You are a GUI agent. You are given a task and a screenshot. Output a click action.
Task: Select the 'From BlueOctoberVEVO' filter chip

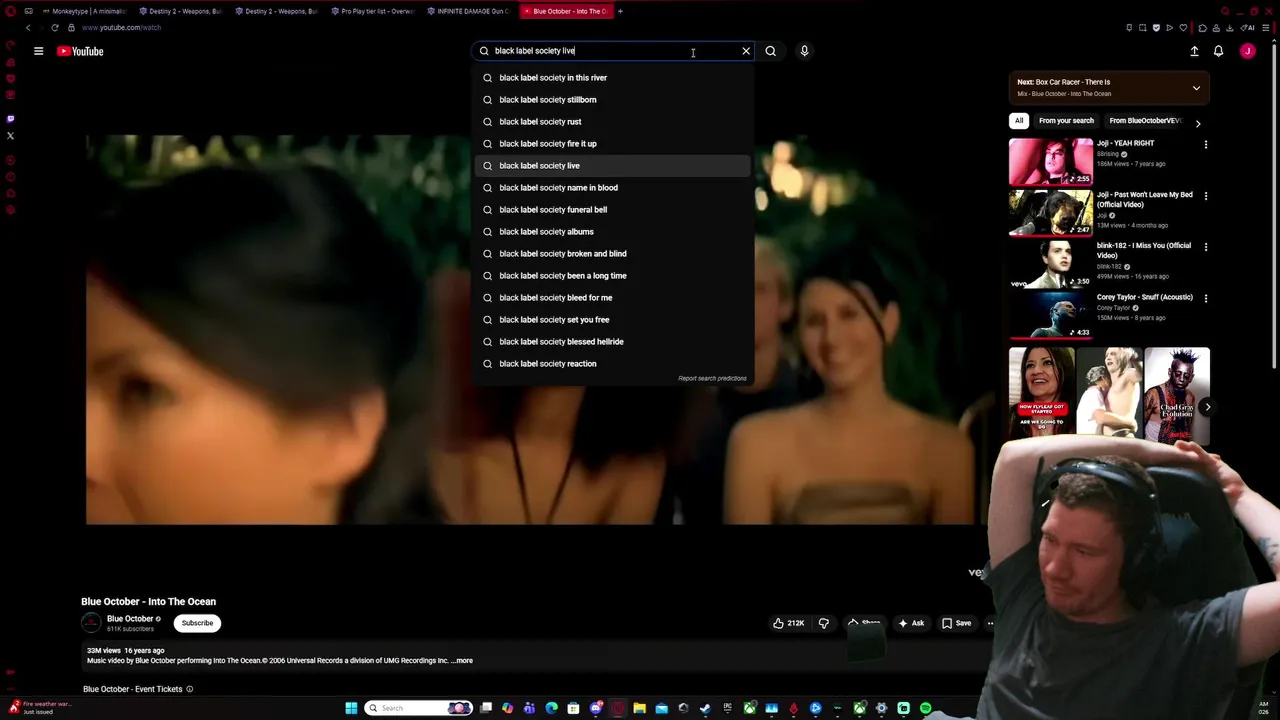click(x=1145, y=121)
